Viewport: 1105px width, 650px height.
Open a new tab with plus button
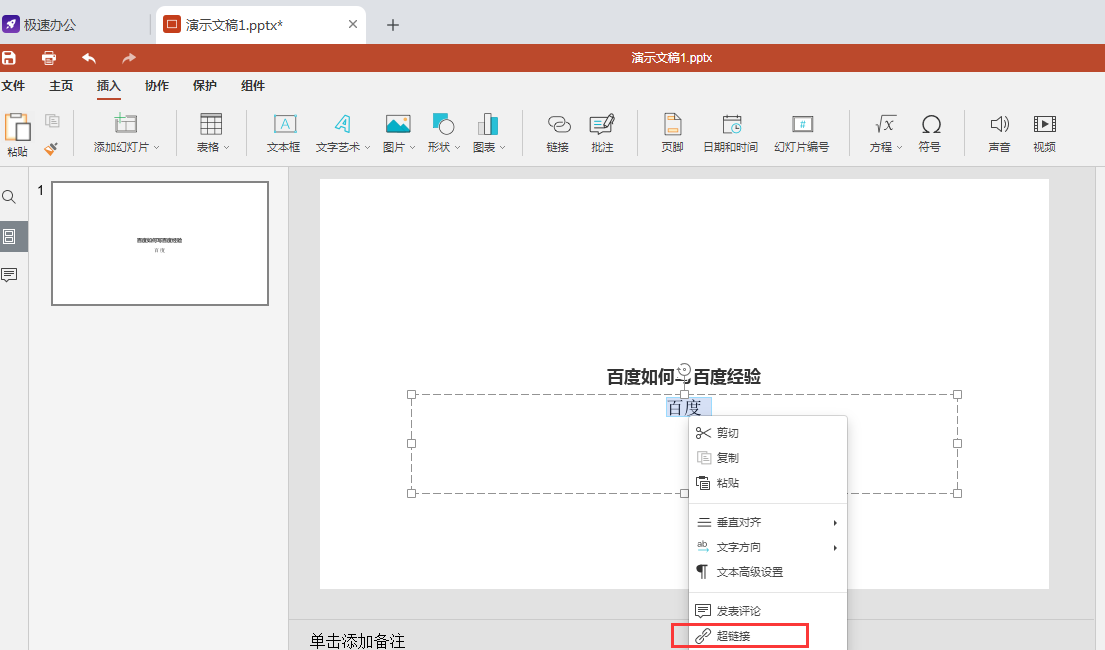(393, 25)
